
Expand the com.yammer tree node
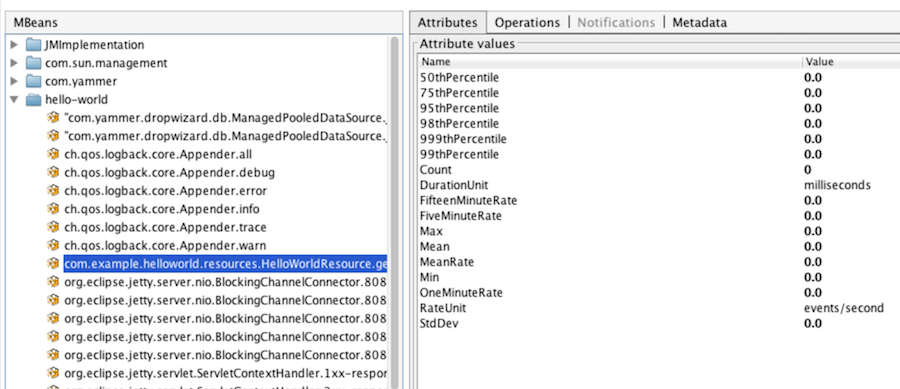pyautogui.click(x=14, y=81)
